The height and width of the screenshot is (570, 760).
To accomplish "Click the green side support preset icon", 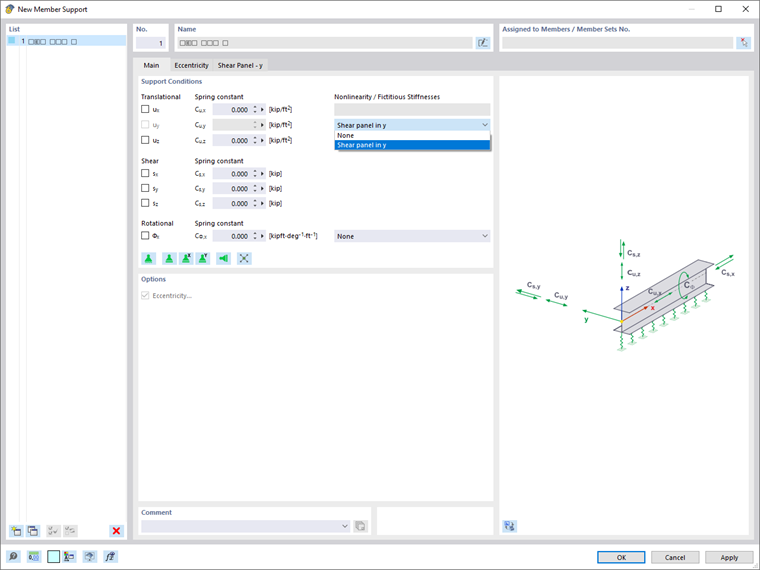I will click(x=223, y=258).
